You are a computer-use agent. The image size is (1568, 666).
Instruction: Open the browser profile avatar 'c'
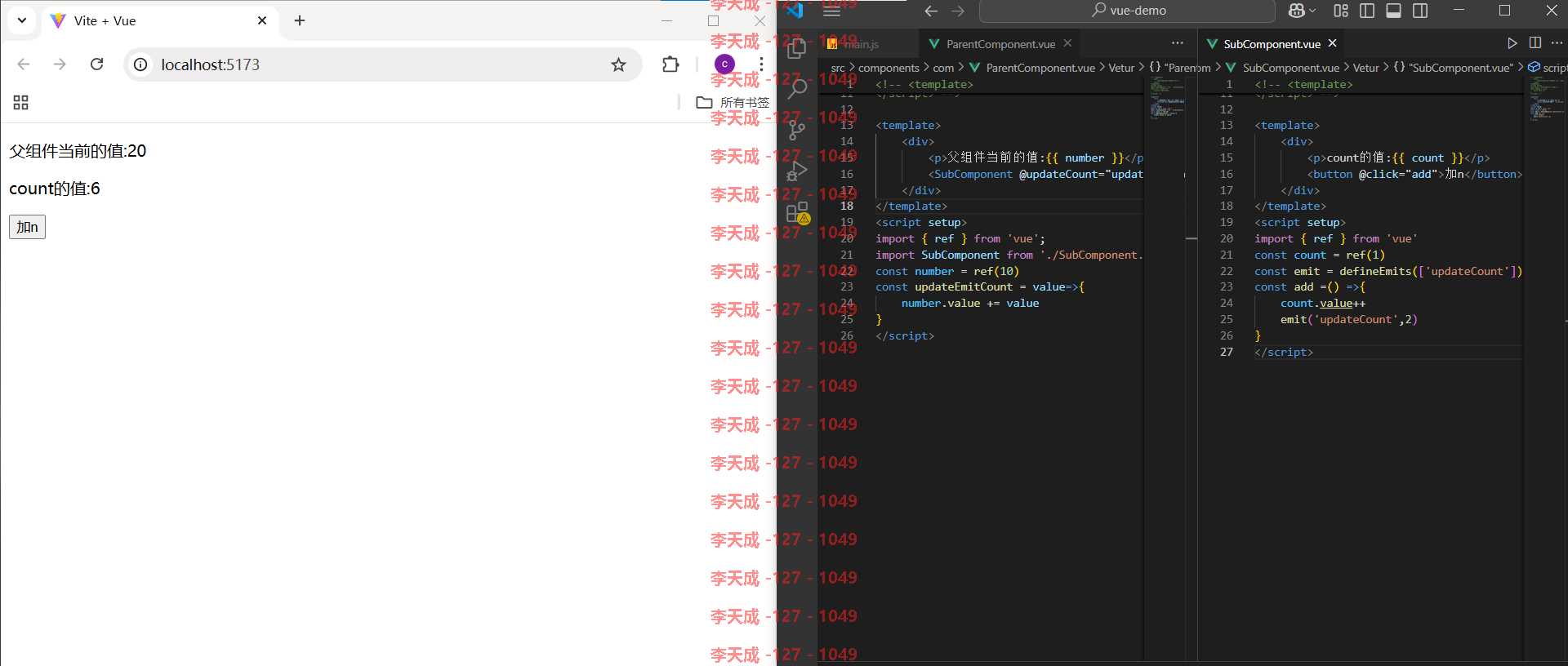click(724, 64)
